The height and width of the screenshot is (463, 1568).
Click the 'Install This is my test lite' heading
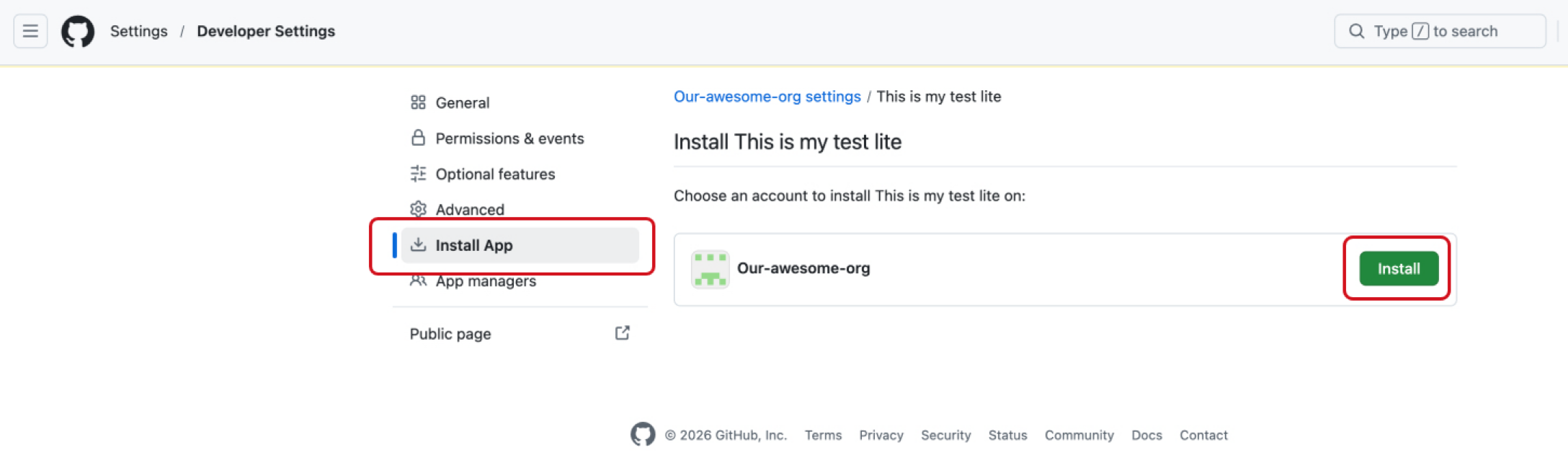(x=788, y=141)
